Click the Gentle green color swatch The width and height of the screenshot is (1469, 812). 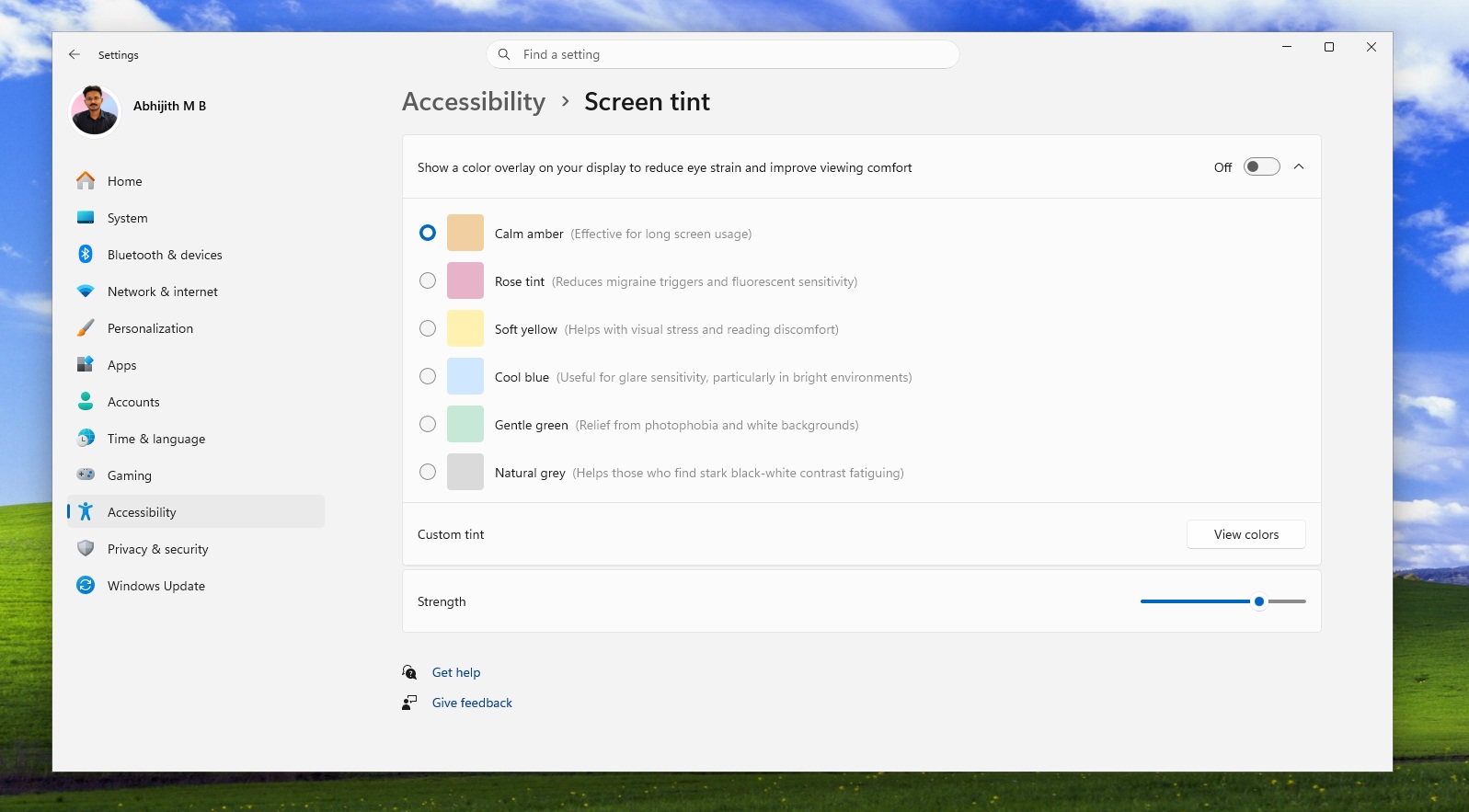465,424
